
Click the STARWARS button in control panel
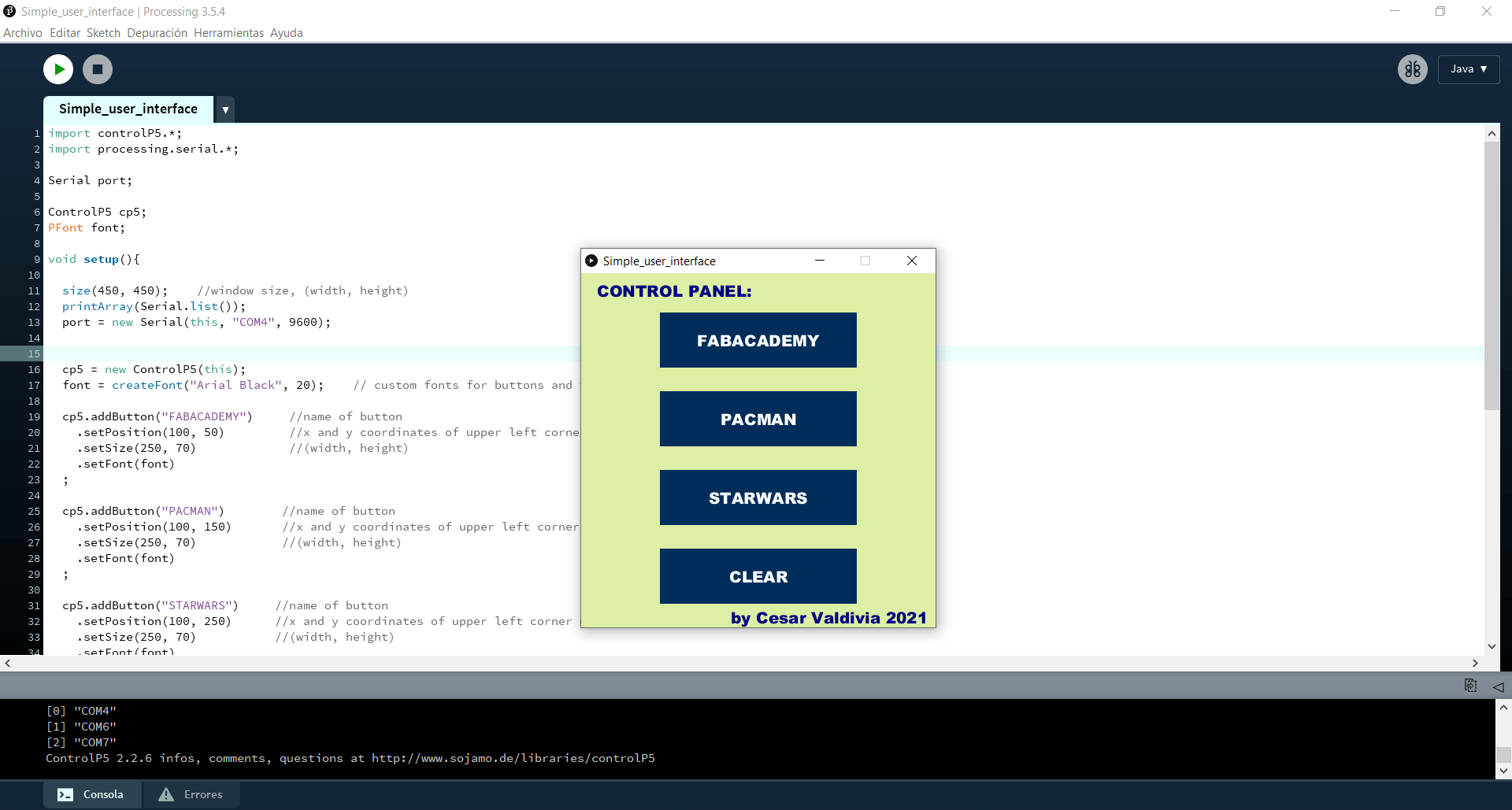[758, 497]
